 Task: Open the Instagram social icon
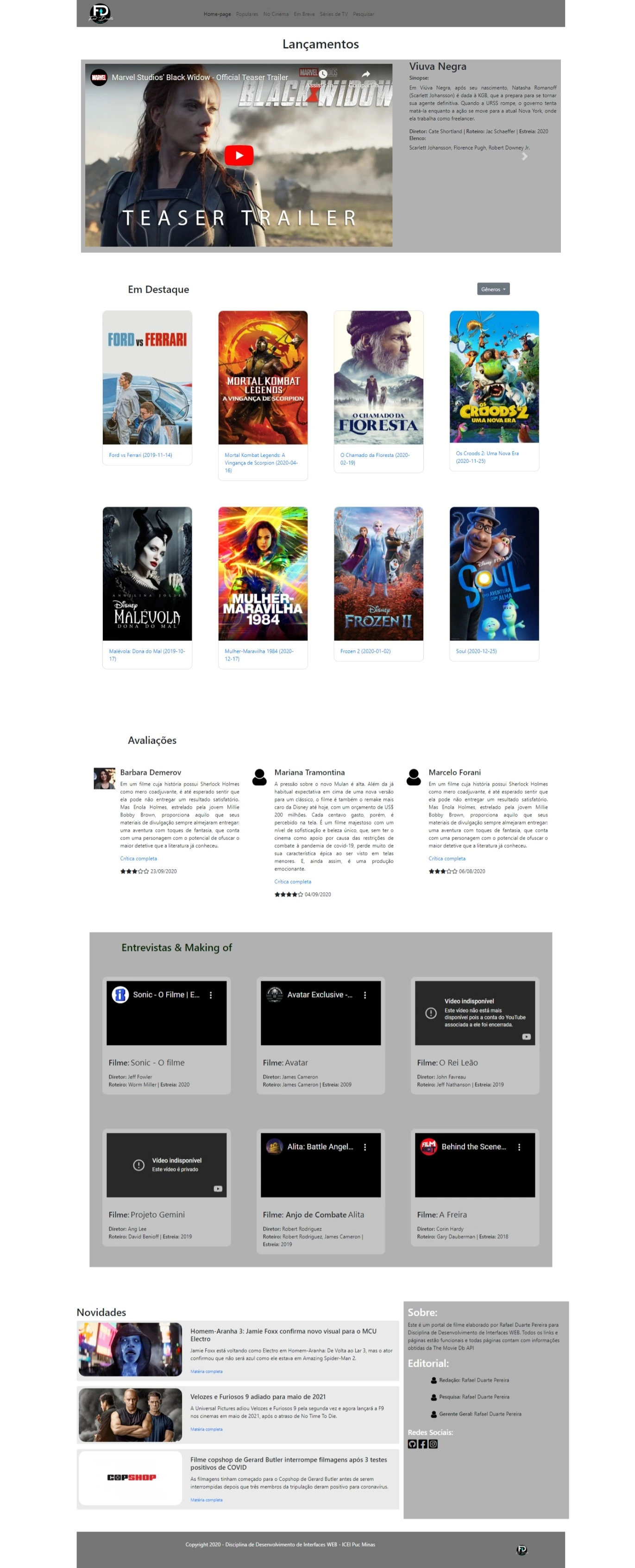[433, 1444]
